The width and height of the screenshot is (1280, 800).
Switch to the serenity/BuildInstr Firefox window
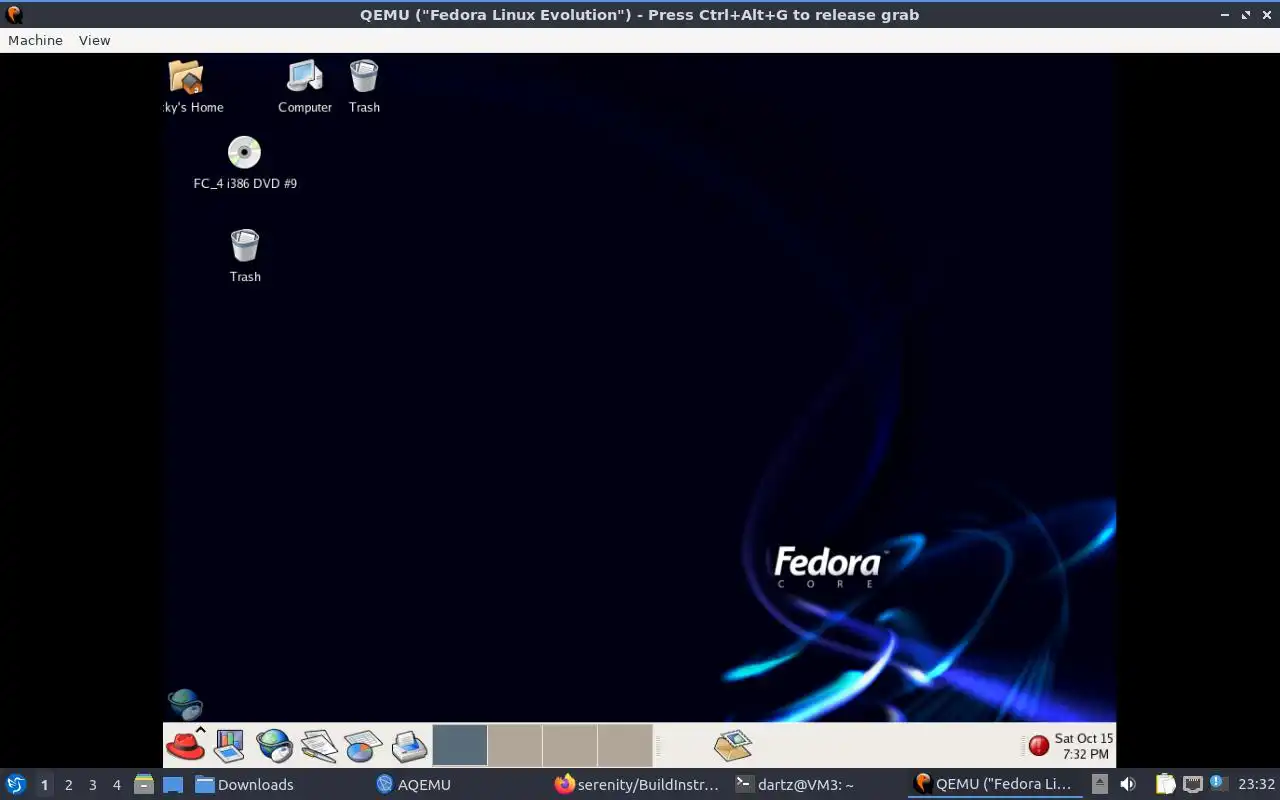[638, 784]
